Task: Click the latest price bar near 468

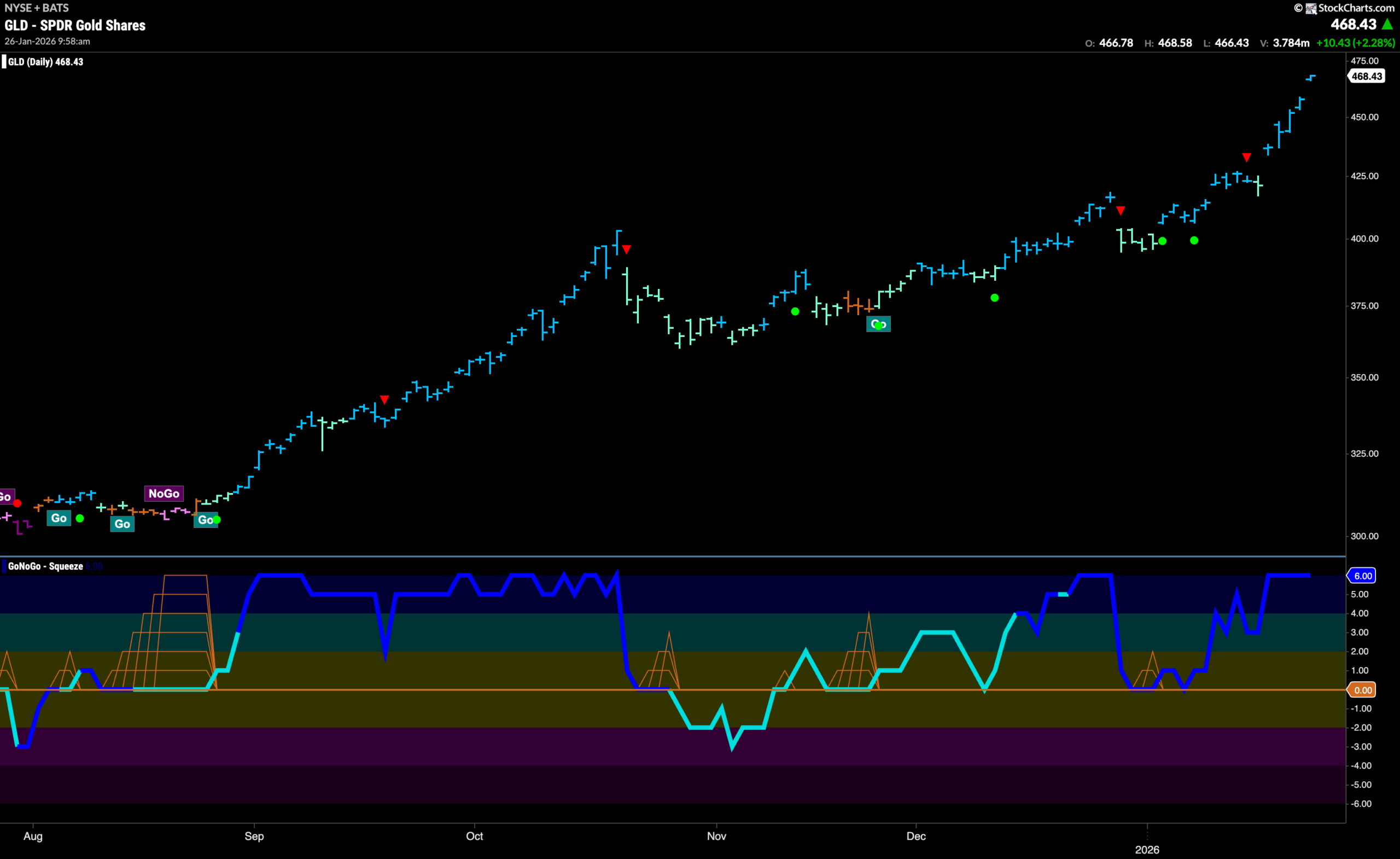Action: (1310, 77)
